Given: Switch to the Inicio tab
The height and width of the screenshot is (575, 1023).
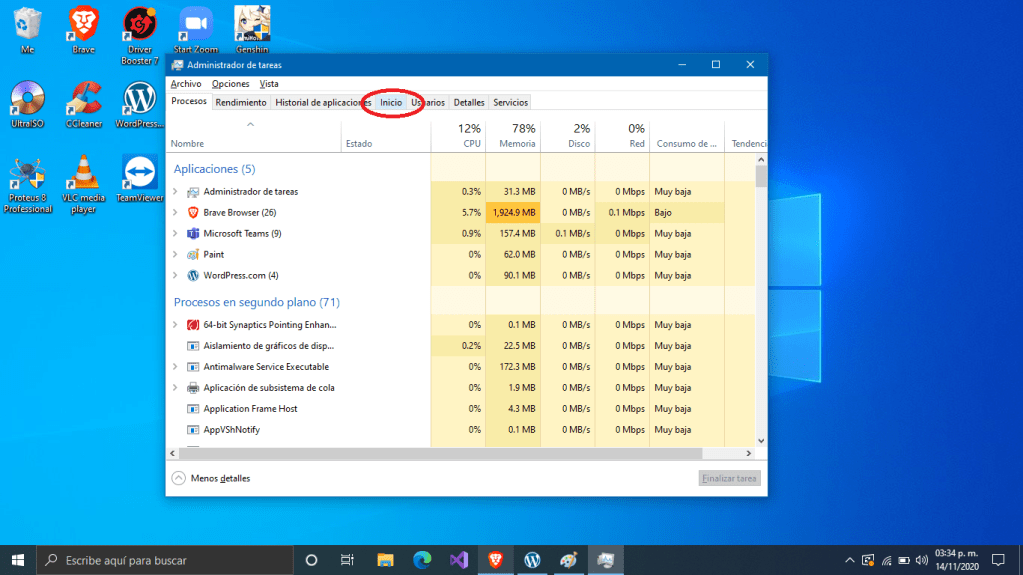Looking at the screenshot, I should [x=391, y=102].
